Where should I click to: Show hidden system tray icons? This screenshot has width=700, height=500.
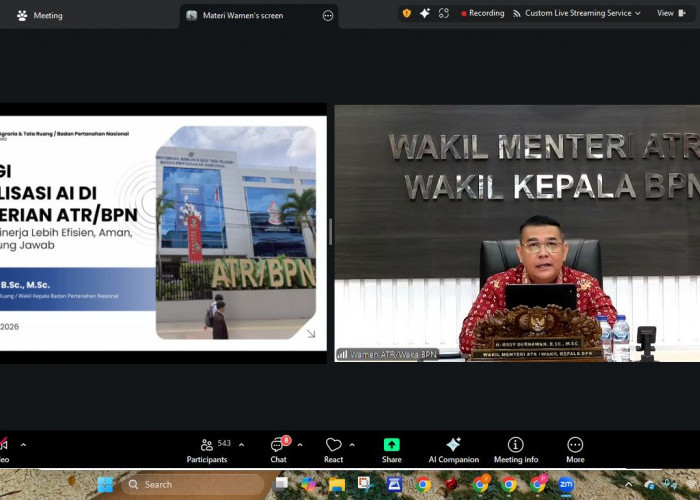pos(629,485)
